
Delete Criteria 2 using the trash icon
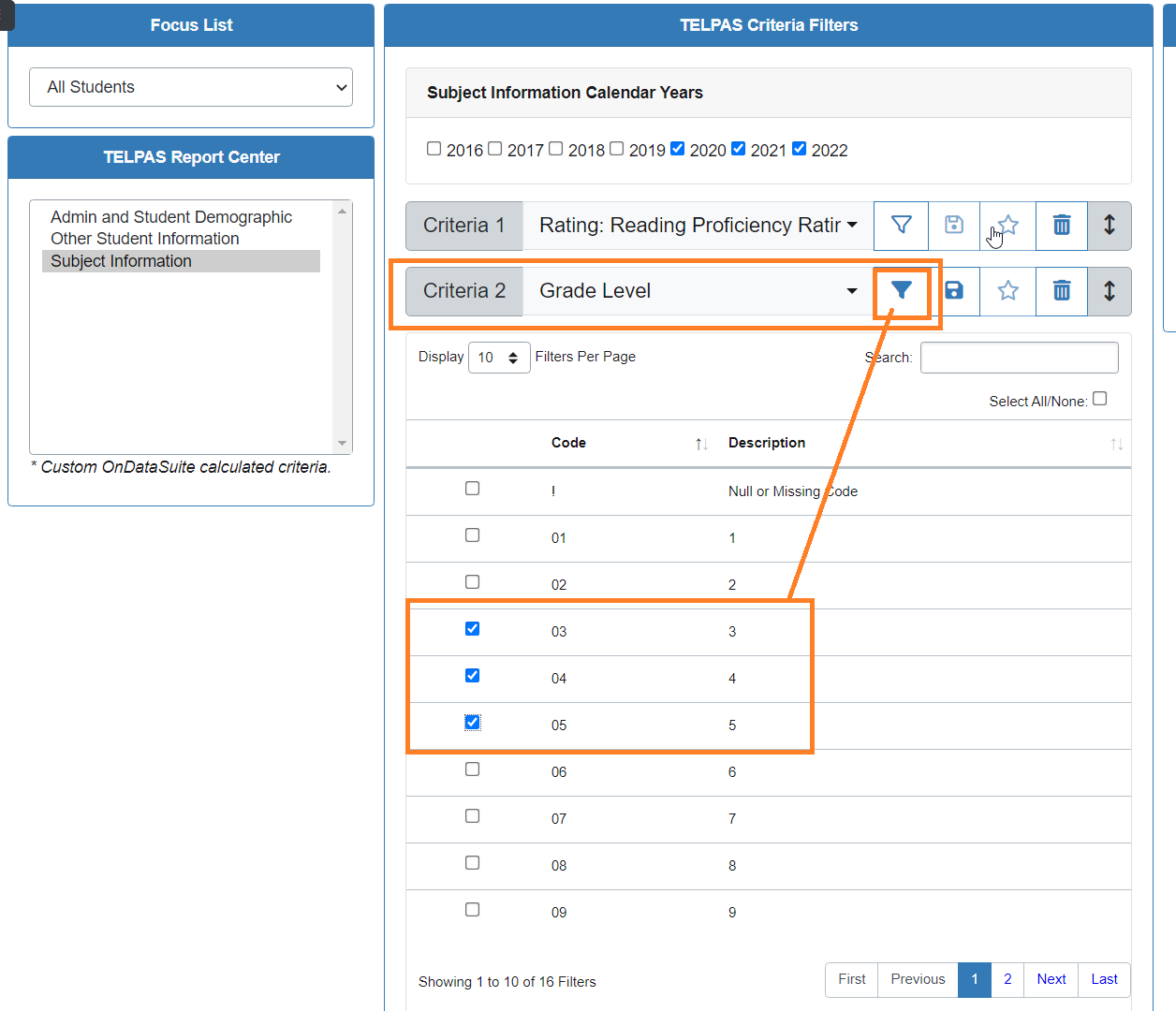tap(1061, 291)
